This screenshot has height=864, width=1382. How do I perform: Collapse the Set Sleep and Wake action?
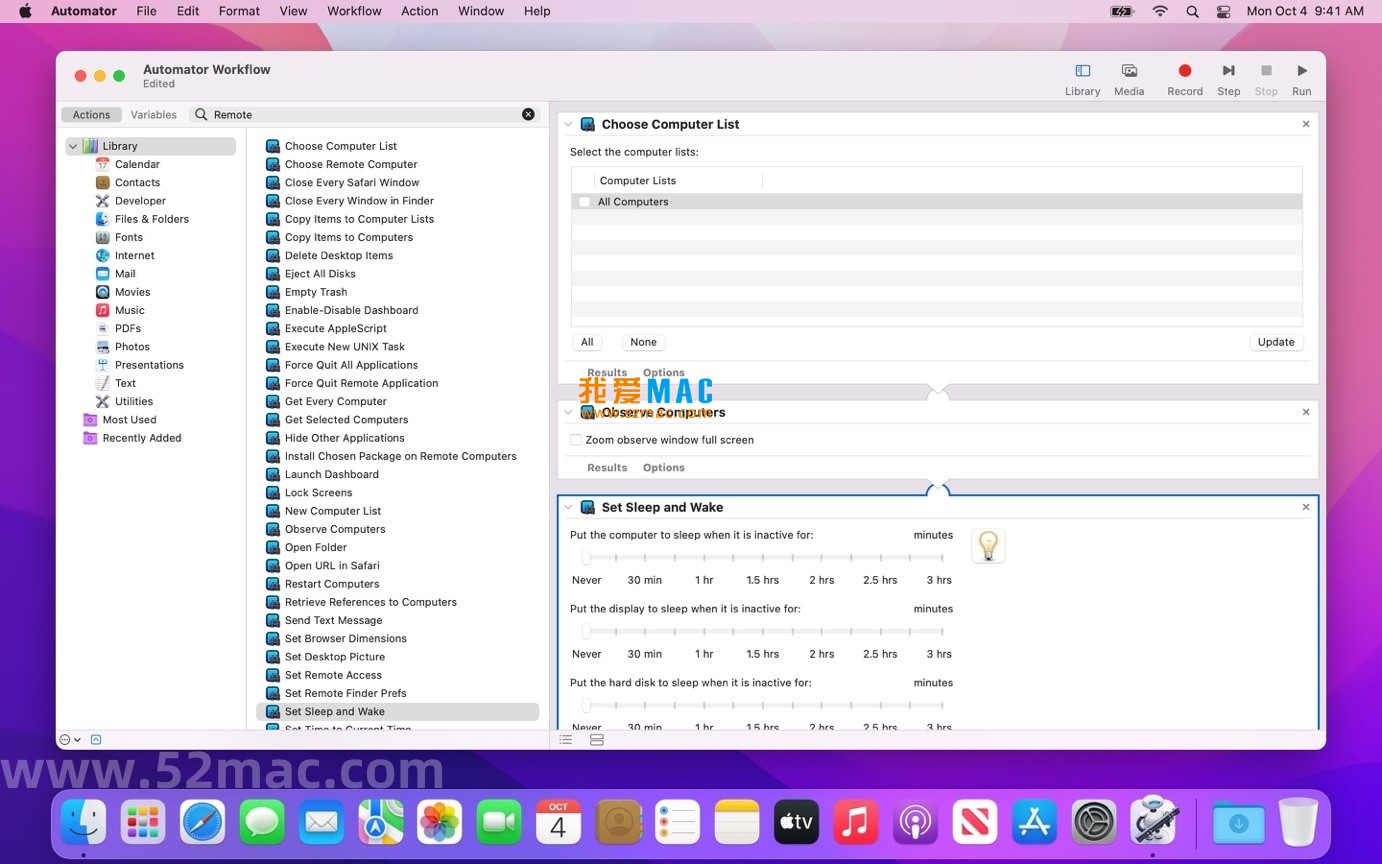tap(569, 507)
